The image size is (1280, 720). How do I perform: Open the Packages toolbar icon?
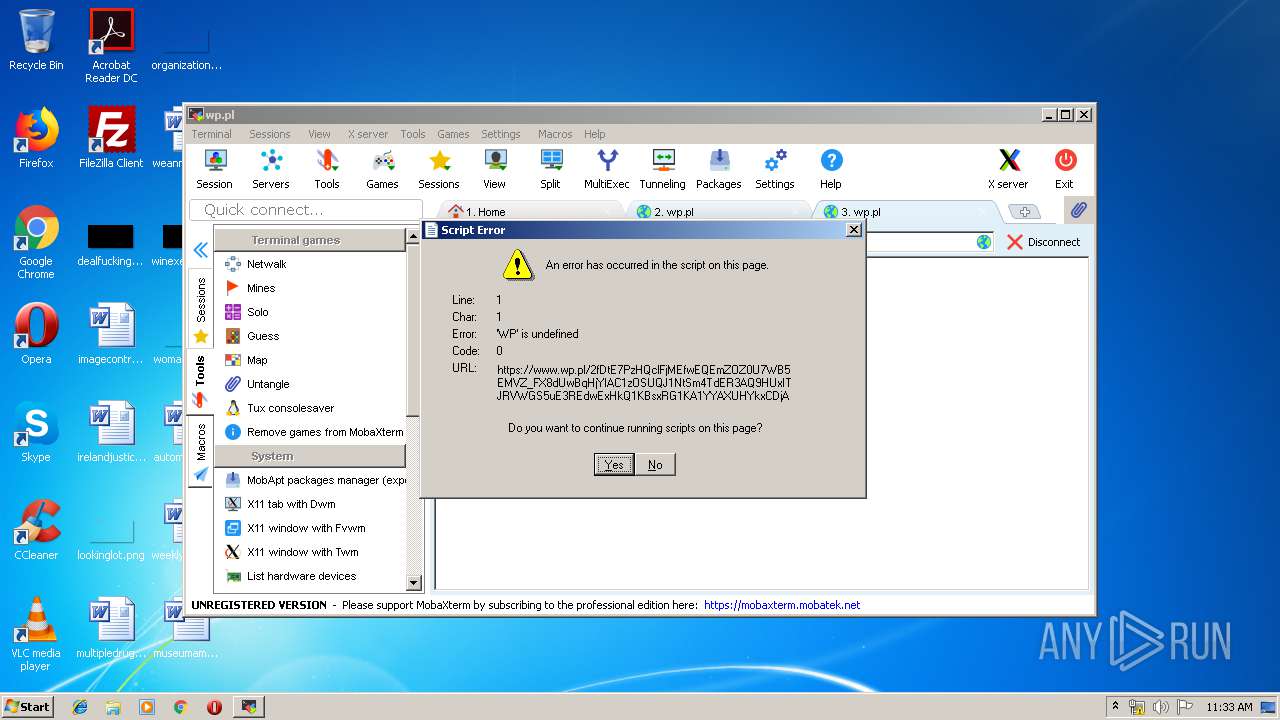(719, 169)
